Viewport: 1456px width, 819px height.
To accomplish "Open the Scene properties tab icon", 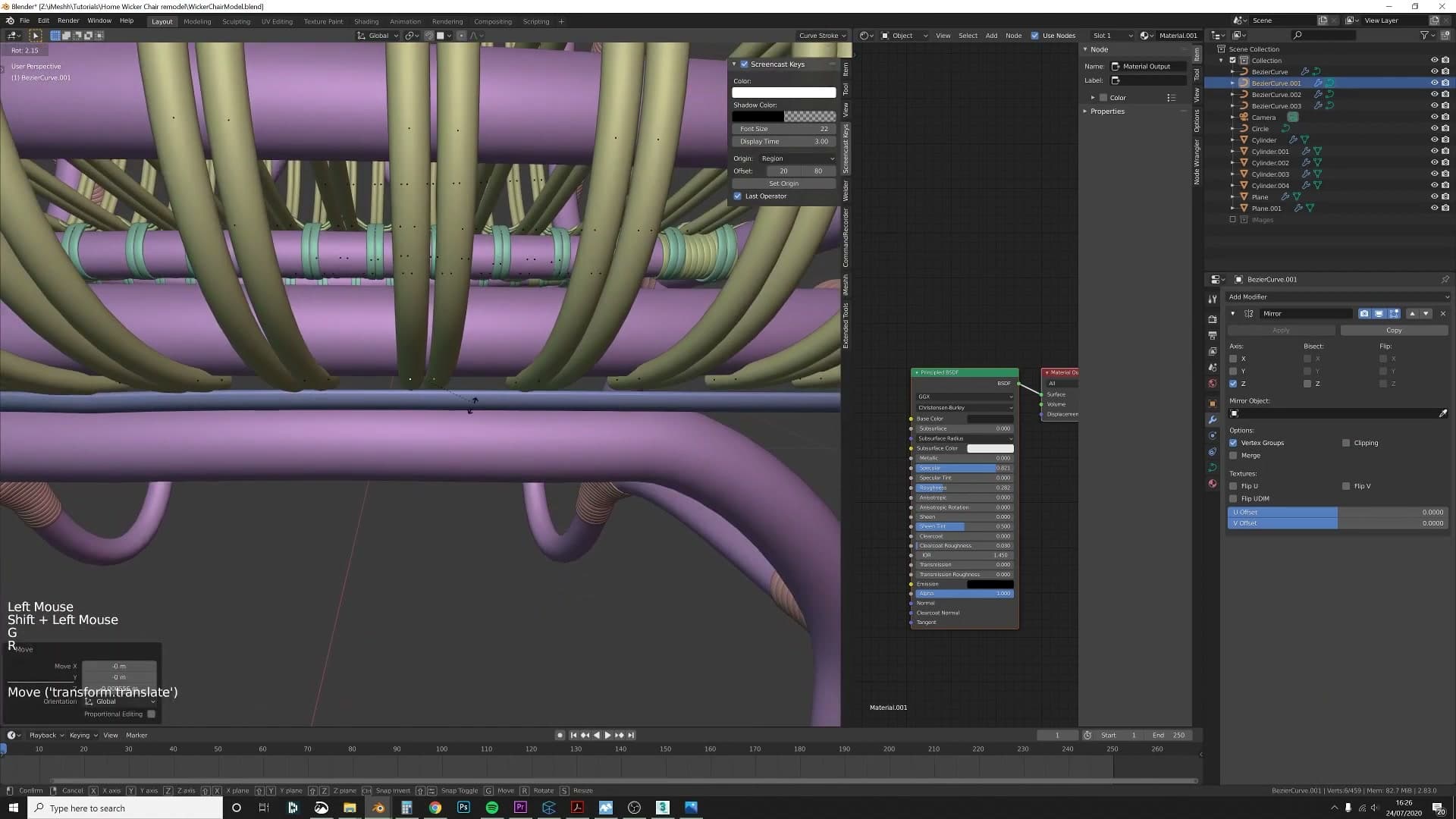I will click(1213, 367).
